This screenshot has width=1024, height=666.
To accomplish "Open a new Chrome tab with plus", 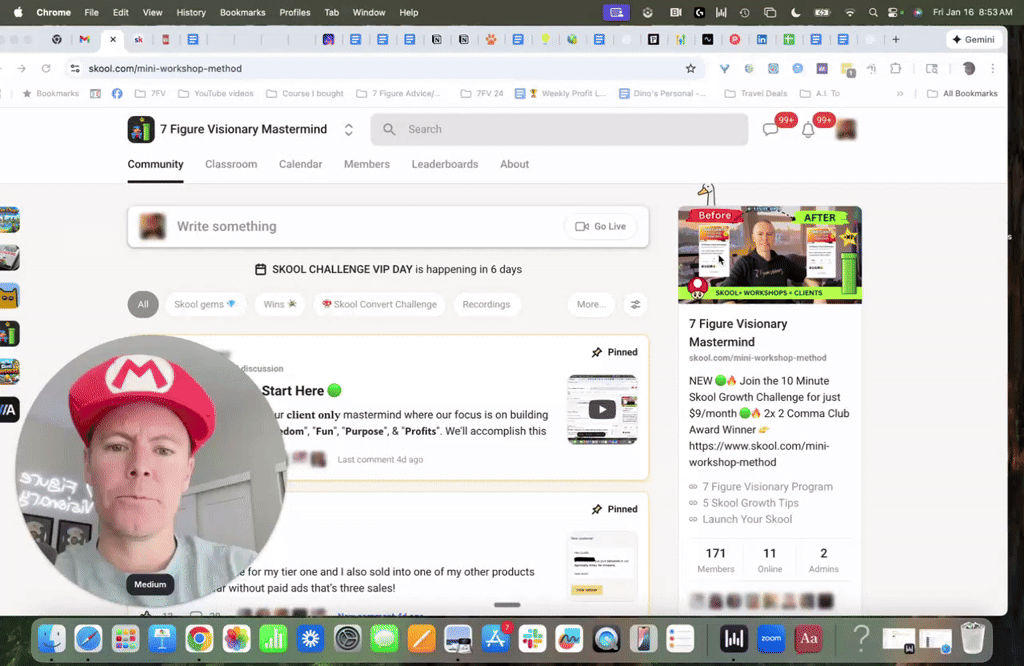I will [x=896, y=39].
